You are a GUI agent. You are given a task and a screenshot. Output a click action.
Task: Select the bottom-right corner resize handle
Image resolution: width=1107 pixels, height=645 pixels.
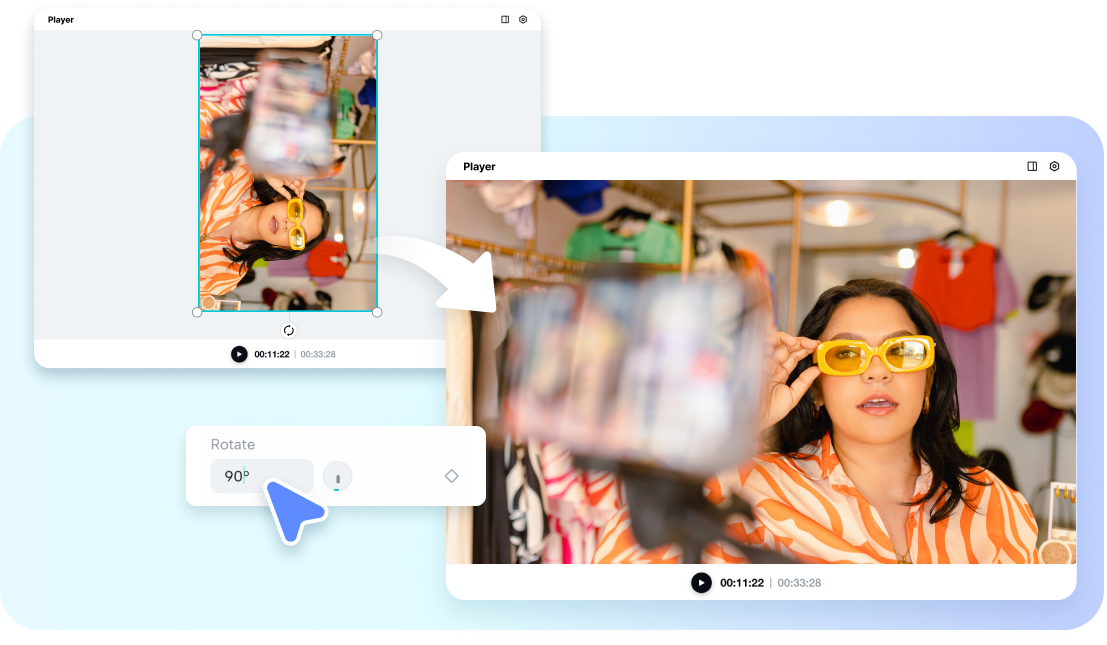pyautogui.click(x=377, y=312)
